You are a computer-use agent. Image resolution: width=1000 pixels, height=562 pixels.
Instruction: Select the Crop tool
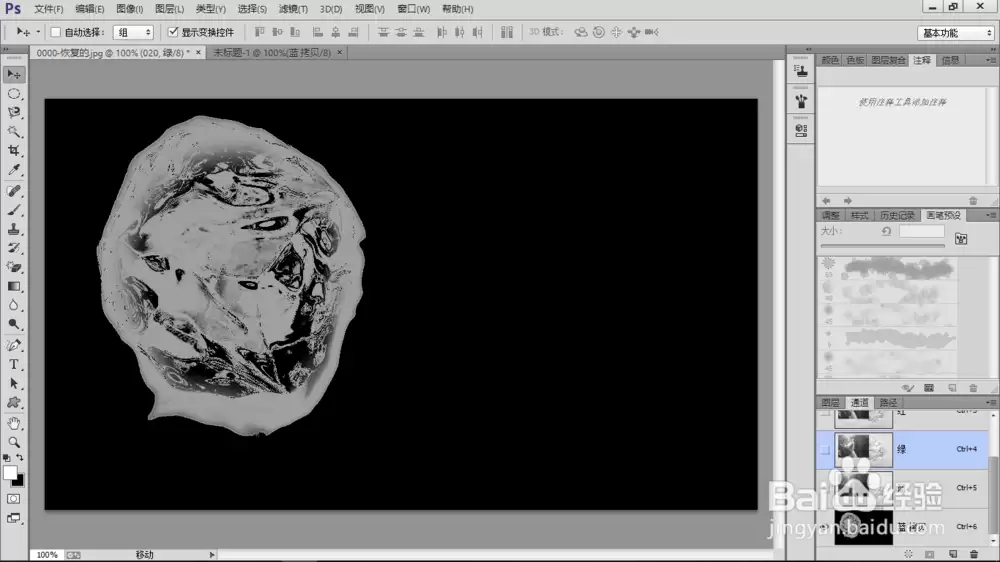click(13, 151)
